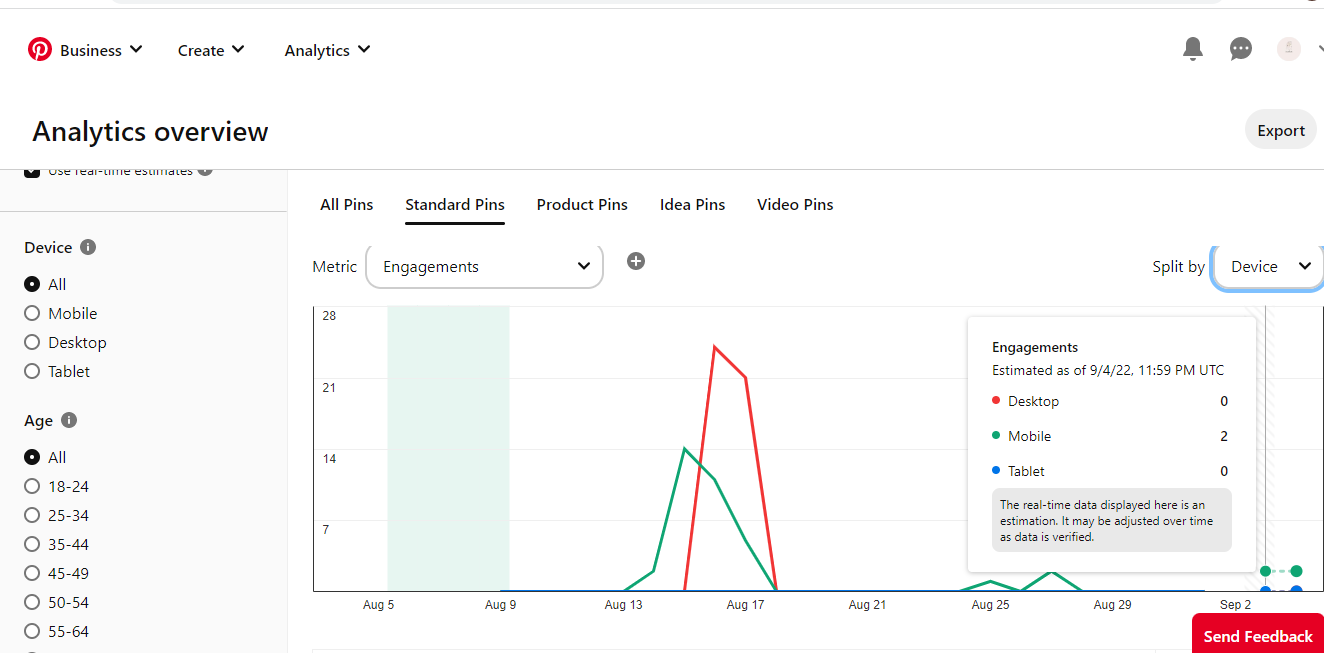Click the Export button
This screenshot has width=1324, height=653.
point(1280,131)
